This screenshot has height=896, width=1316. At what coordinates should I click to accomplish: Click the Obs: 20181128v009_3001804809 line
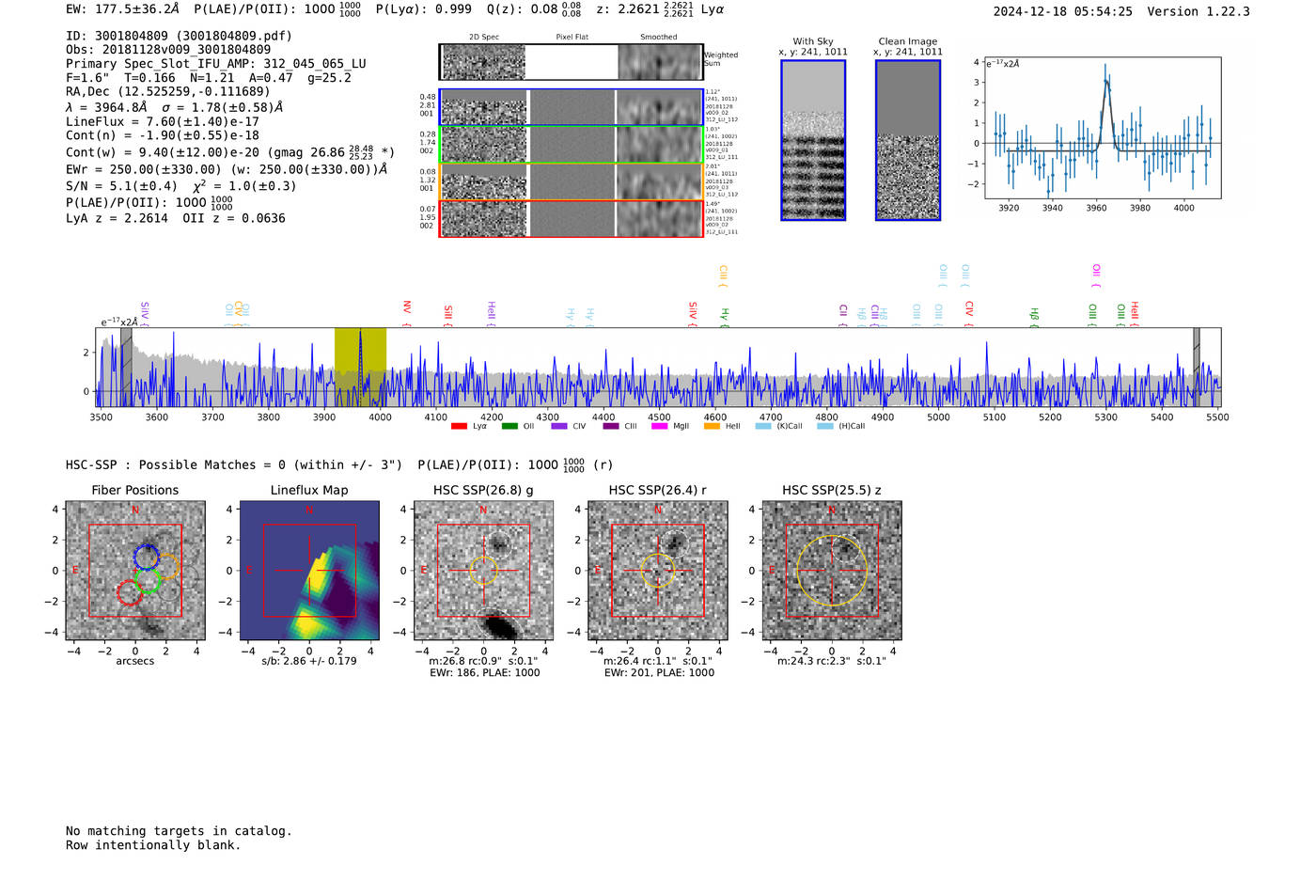(x=168, y=50)
